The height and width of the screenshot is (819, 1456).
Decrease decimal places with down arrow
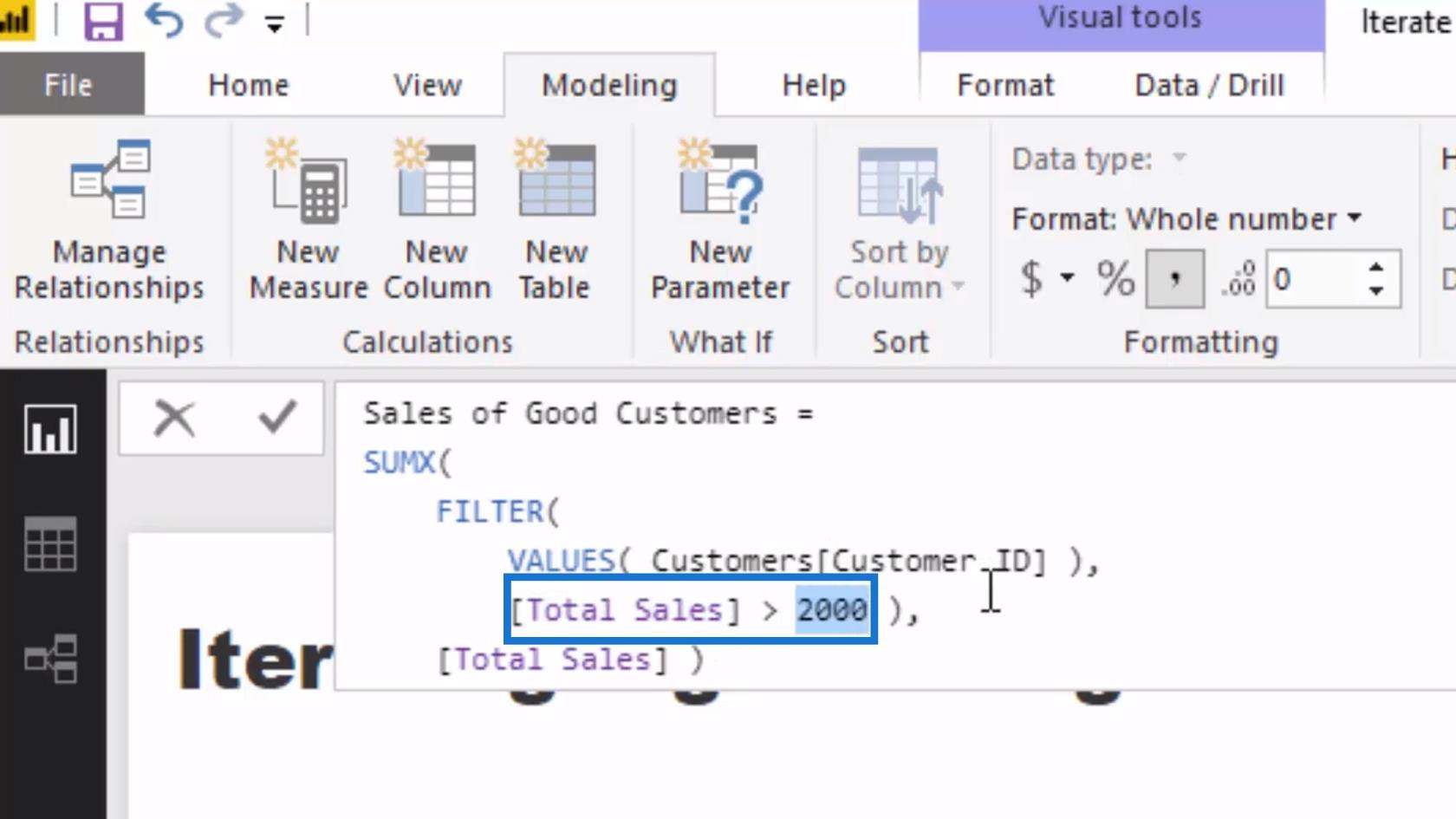[1376, 291]
